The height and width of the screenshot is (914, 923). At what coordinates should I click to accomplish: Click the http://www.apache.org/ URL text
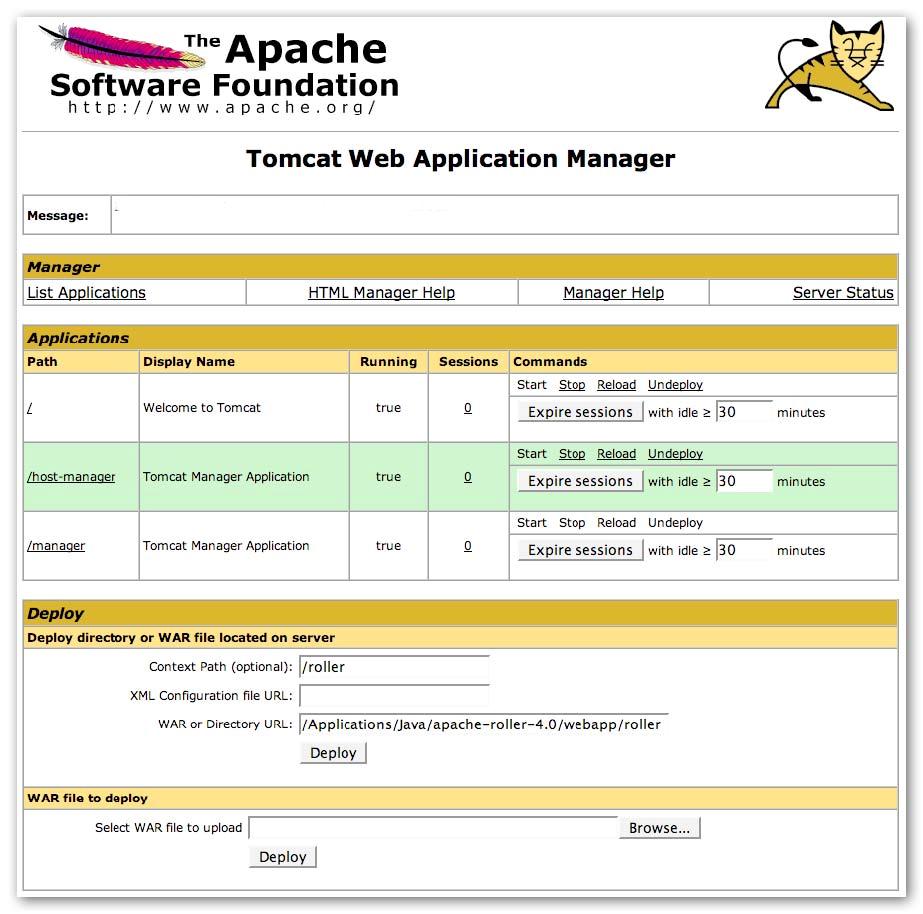point(222,108)
